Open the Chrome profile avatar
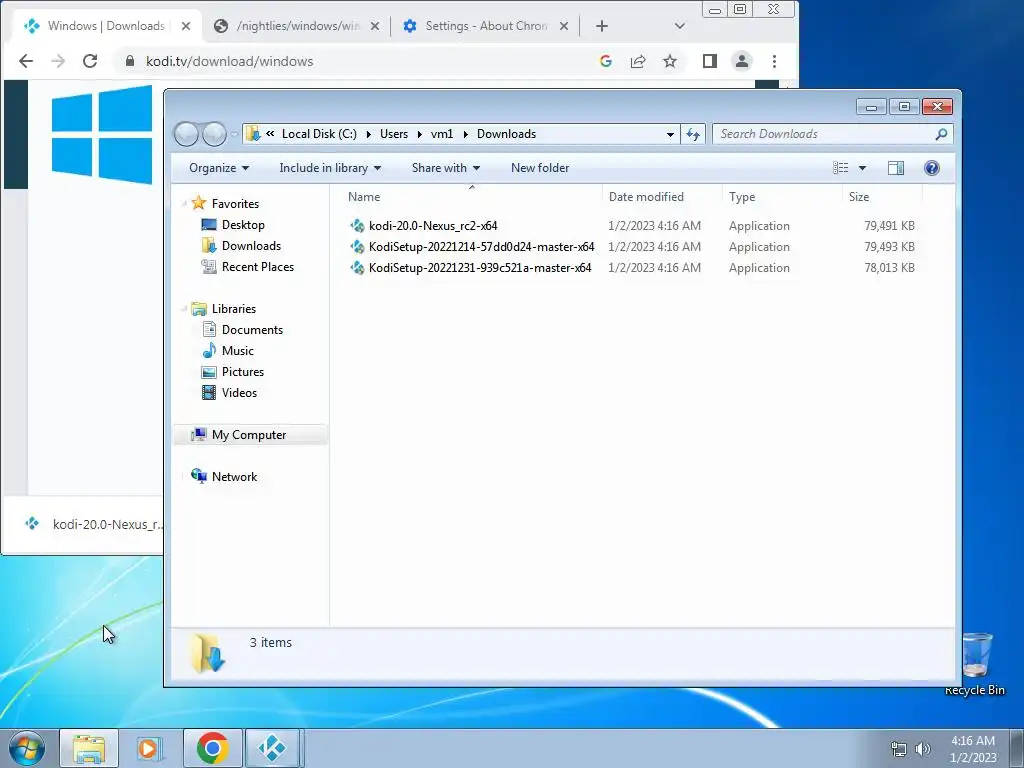This screenshot has width=1024, height=768. click(742, 61)
